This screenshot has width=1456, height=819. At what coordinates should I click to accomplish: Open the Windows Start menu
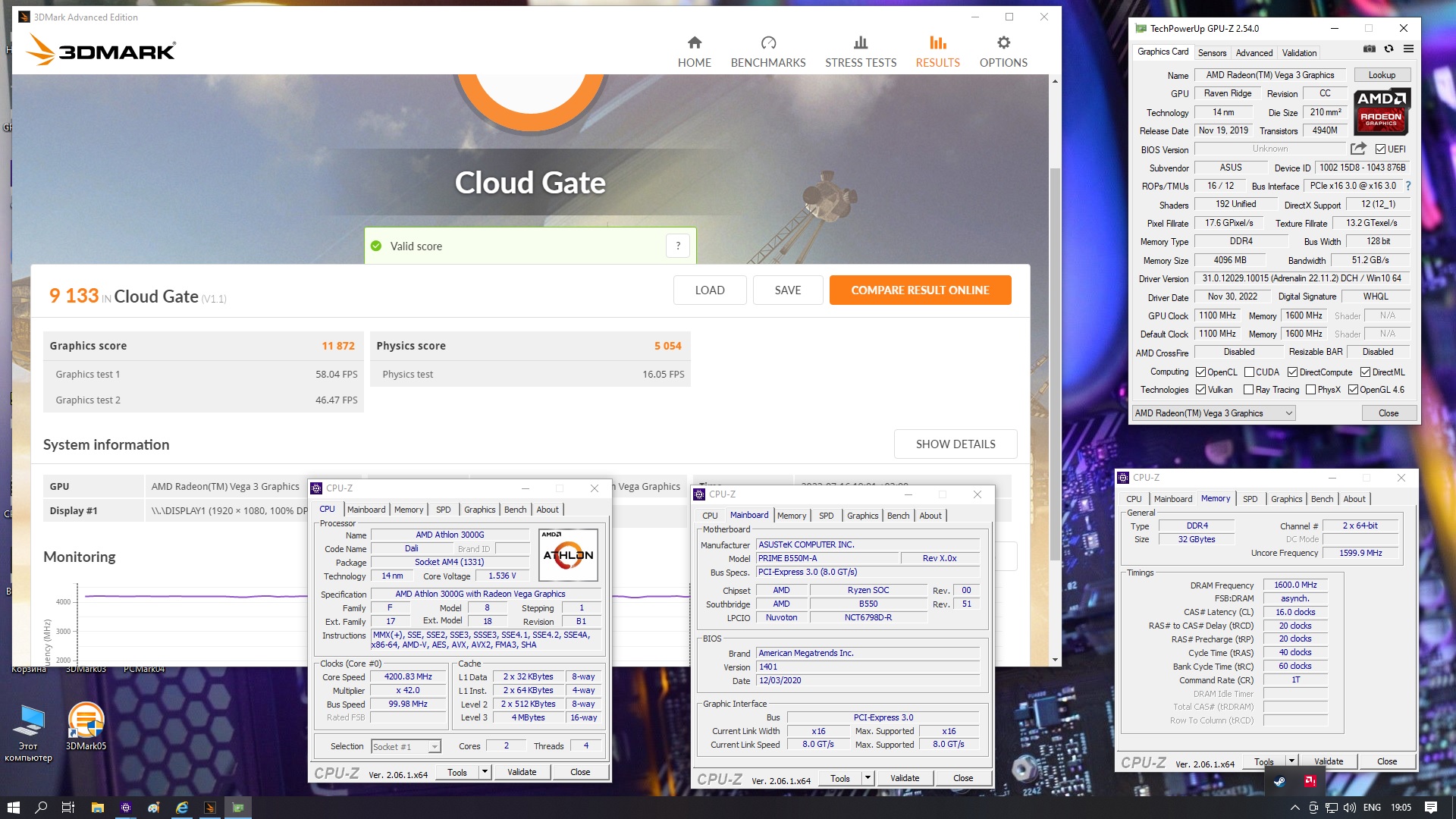coord(13,808)
